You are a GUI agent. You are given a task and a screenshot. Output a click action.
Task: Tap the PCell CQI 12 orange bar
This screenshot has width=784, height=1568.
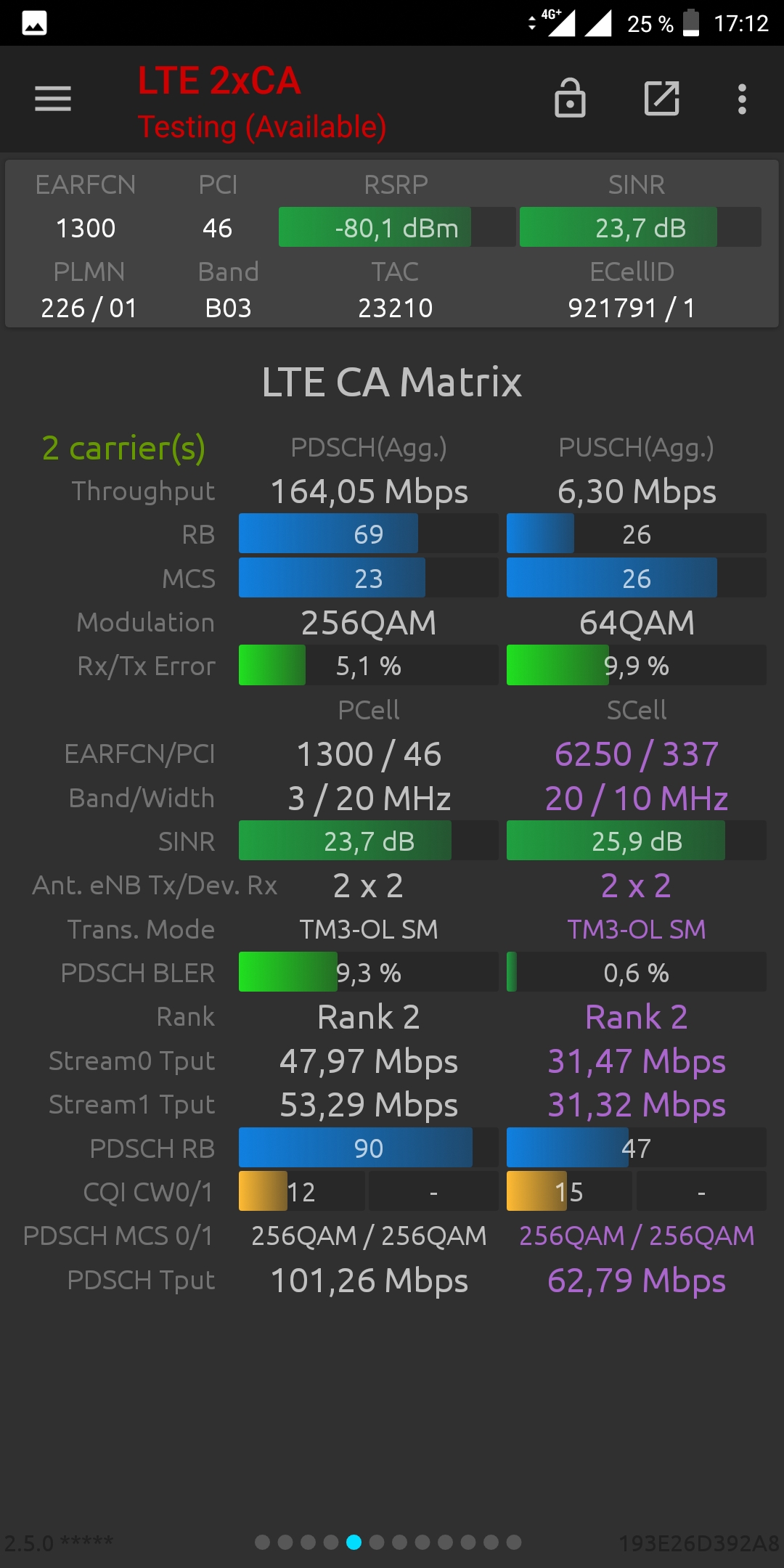[301, 1191]
